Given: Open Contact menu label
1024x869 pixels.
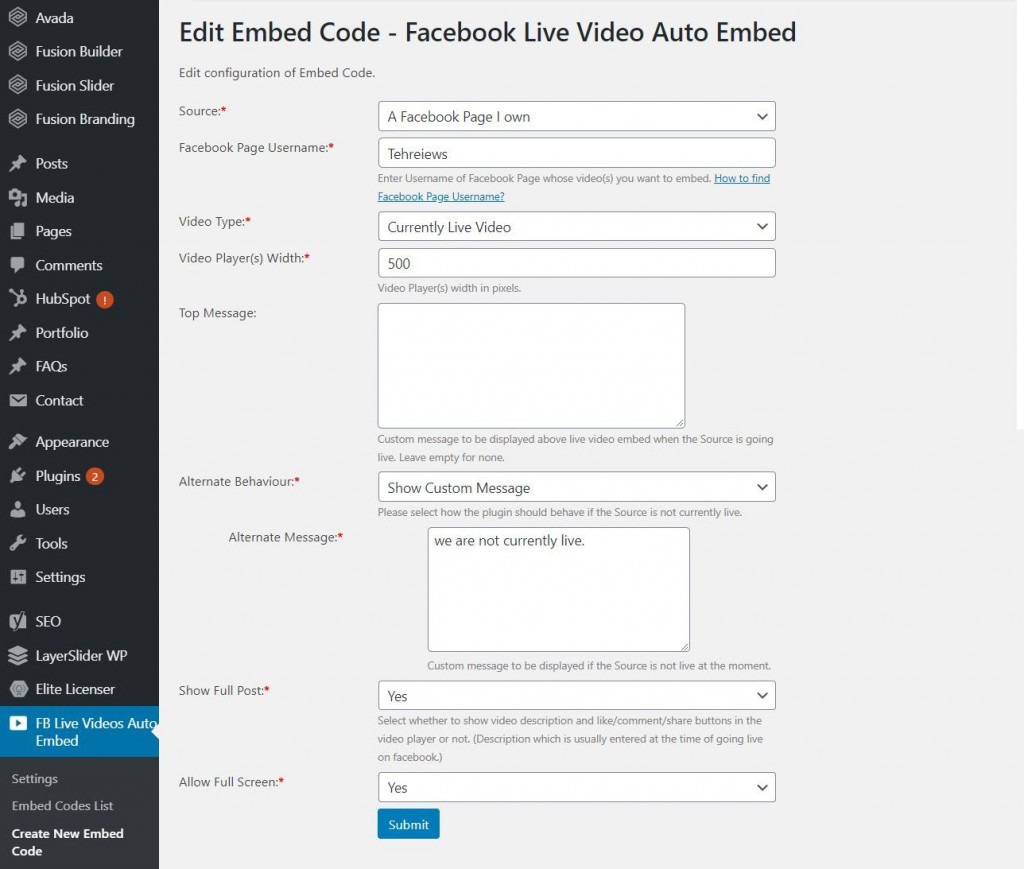Looking at the screenshot, I should [x=59, y=400].
